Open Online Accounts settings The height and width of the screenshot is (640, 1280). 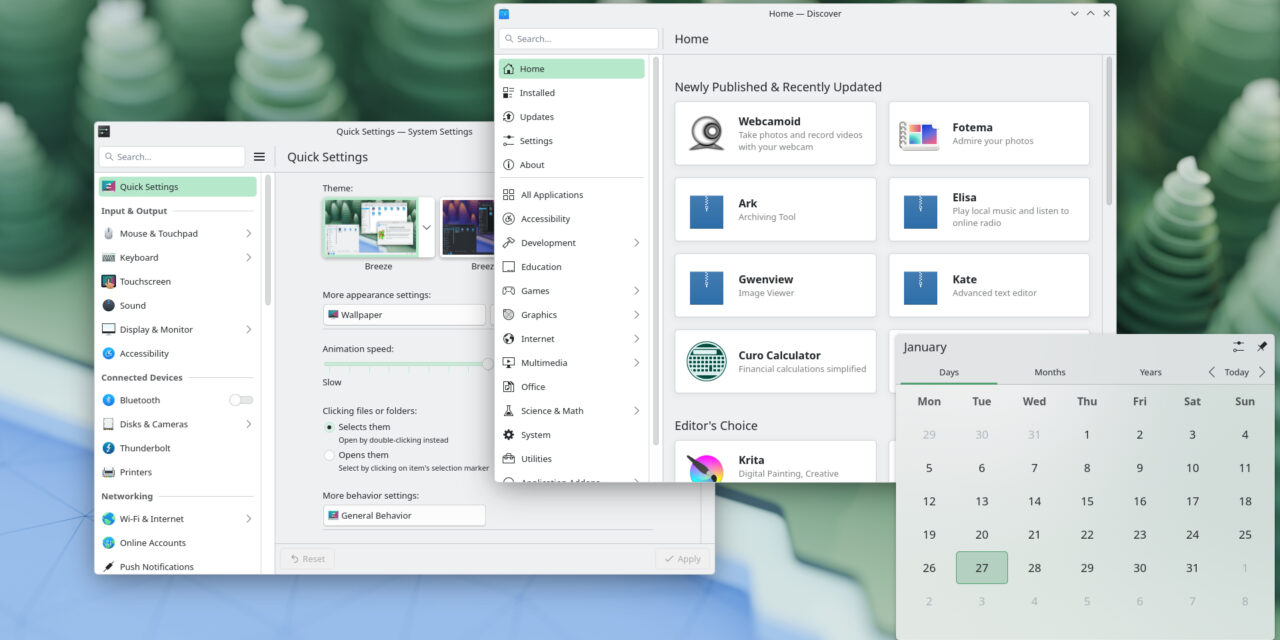(x=177, y=543)
